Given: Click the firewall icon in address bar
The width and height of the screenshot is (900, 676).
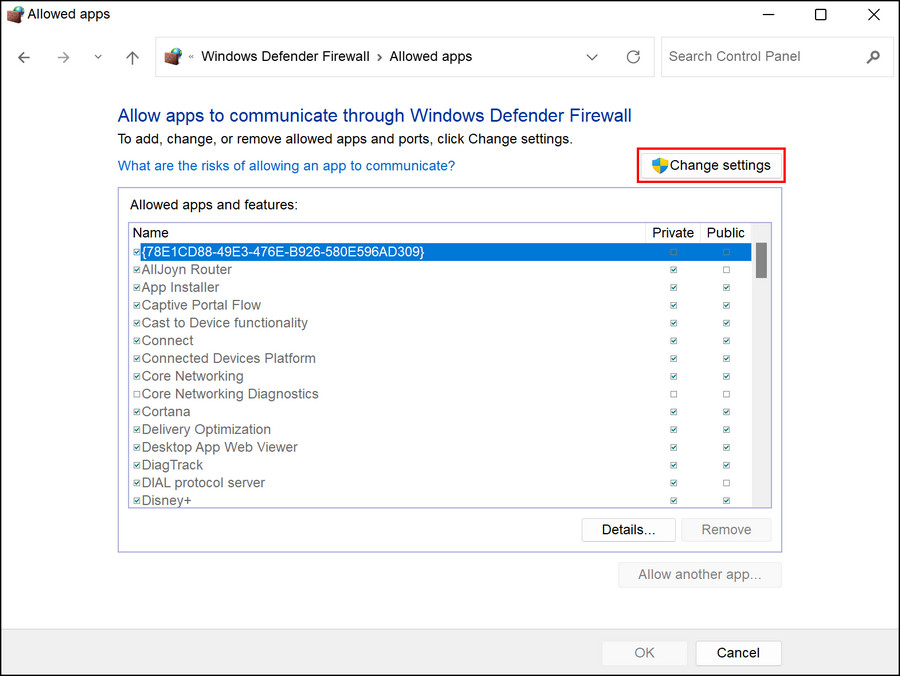Looking at the screenshot, I should pos(173,57).
